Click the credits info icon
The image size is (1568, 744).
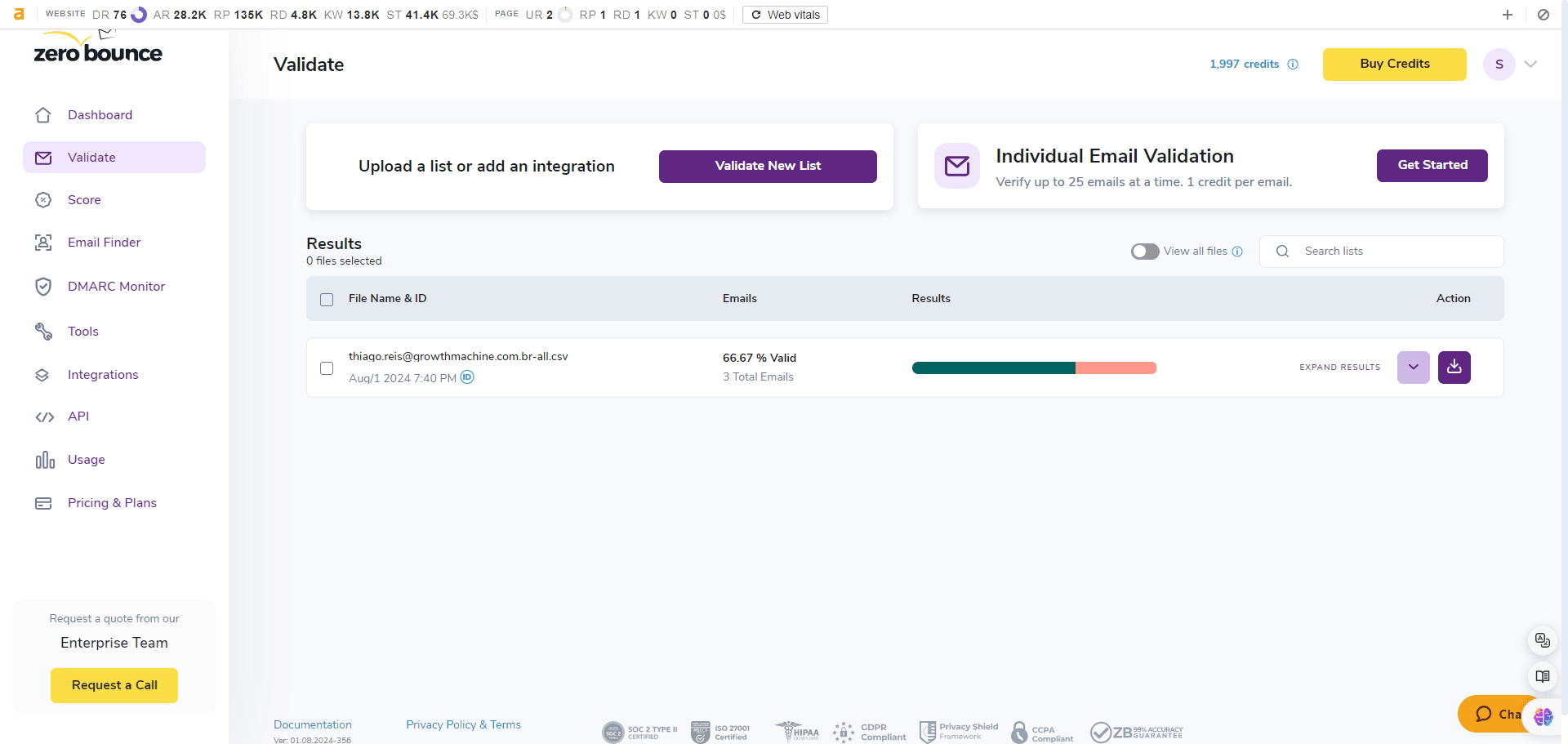1293,65
